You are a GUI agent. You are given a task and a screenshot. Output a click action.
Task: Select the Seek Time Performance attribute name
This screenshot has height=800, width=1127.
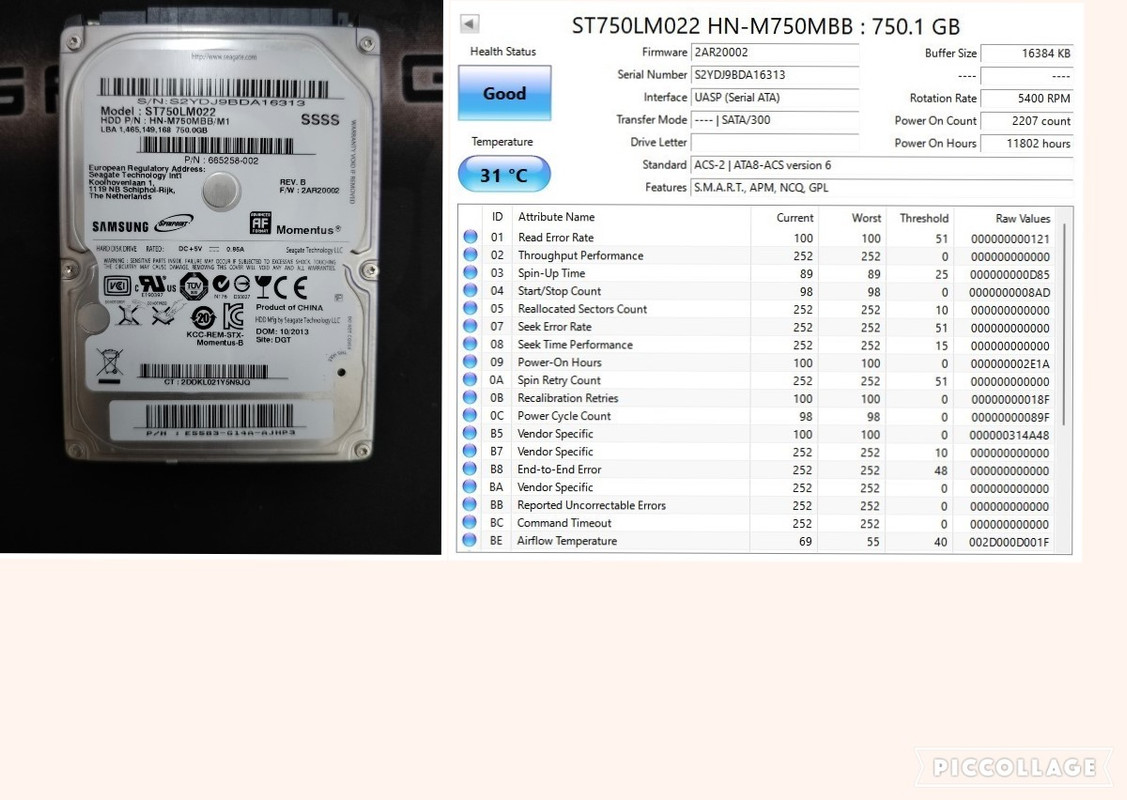(575, 344)
